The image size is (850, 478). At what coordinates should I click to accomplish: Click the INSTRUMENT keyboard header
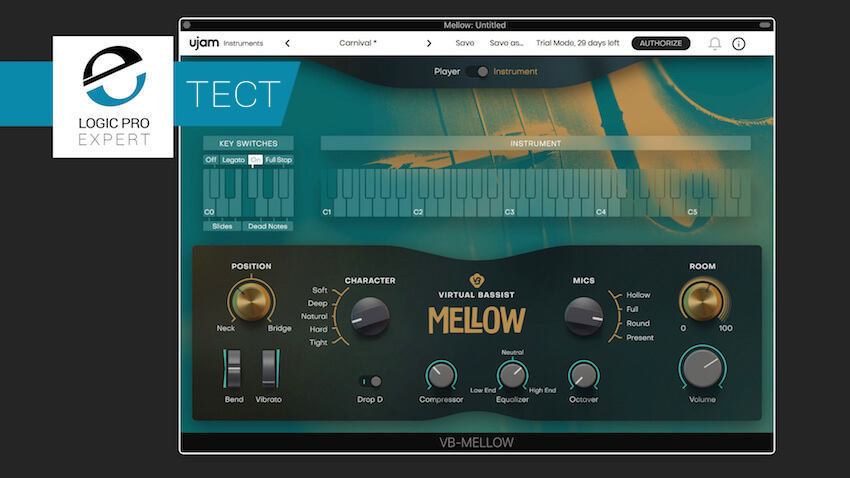[536, 143]
